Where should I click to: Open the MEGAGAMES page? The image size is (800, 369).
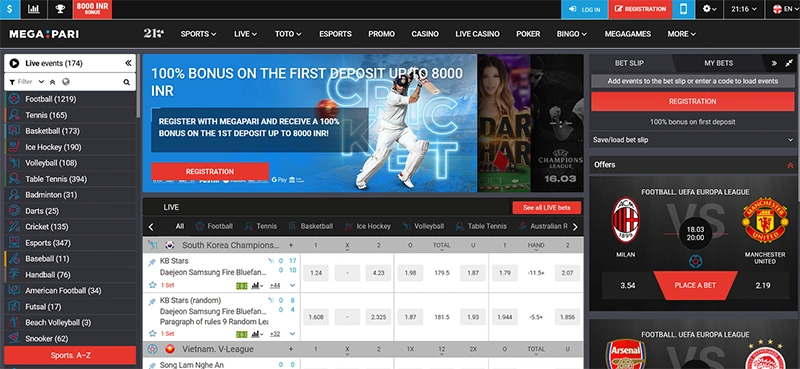point(628,34)
